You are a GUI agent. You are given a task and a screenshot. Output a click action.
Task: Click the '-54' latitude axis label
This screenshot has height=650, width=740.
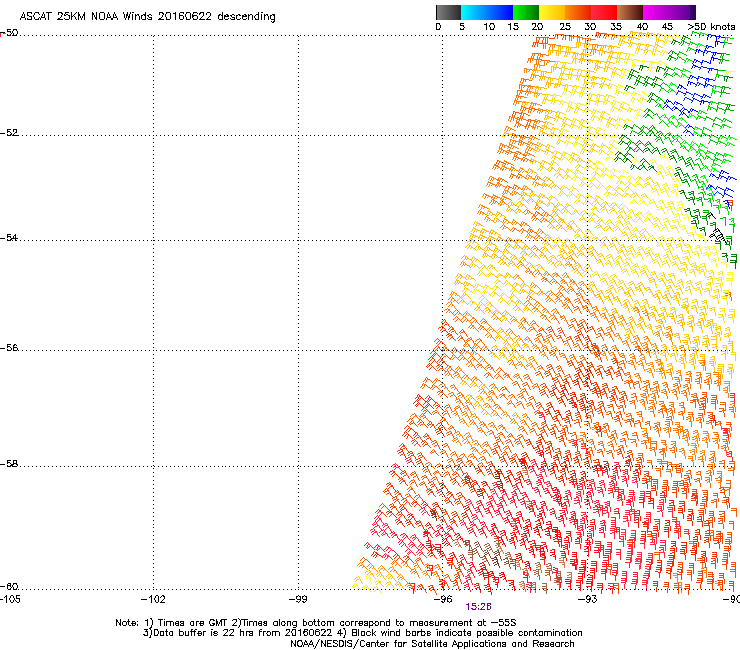pyautogui.click(x=9, y=237)
